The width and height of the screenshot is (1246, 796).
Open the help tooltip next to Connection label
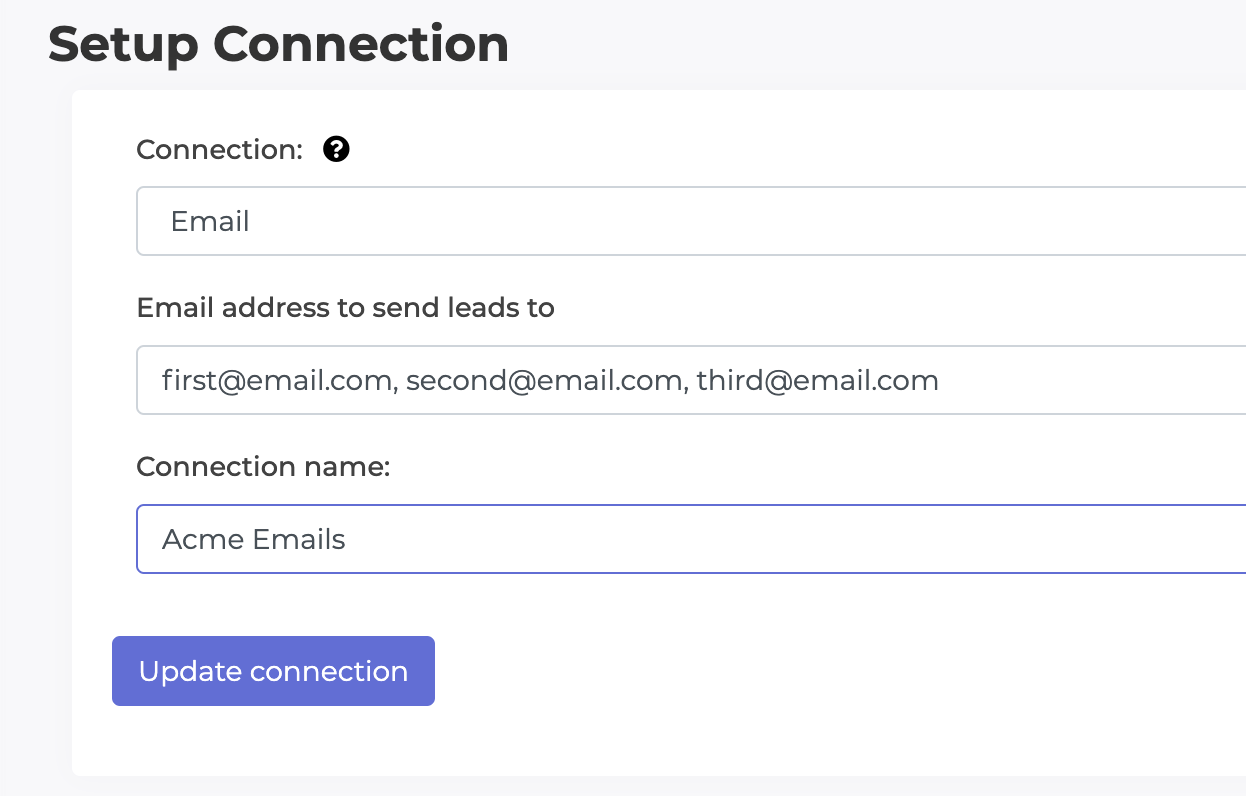coord(336,149)
